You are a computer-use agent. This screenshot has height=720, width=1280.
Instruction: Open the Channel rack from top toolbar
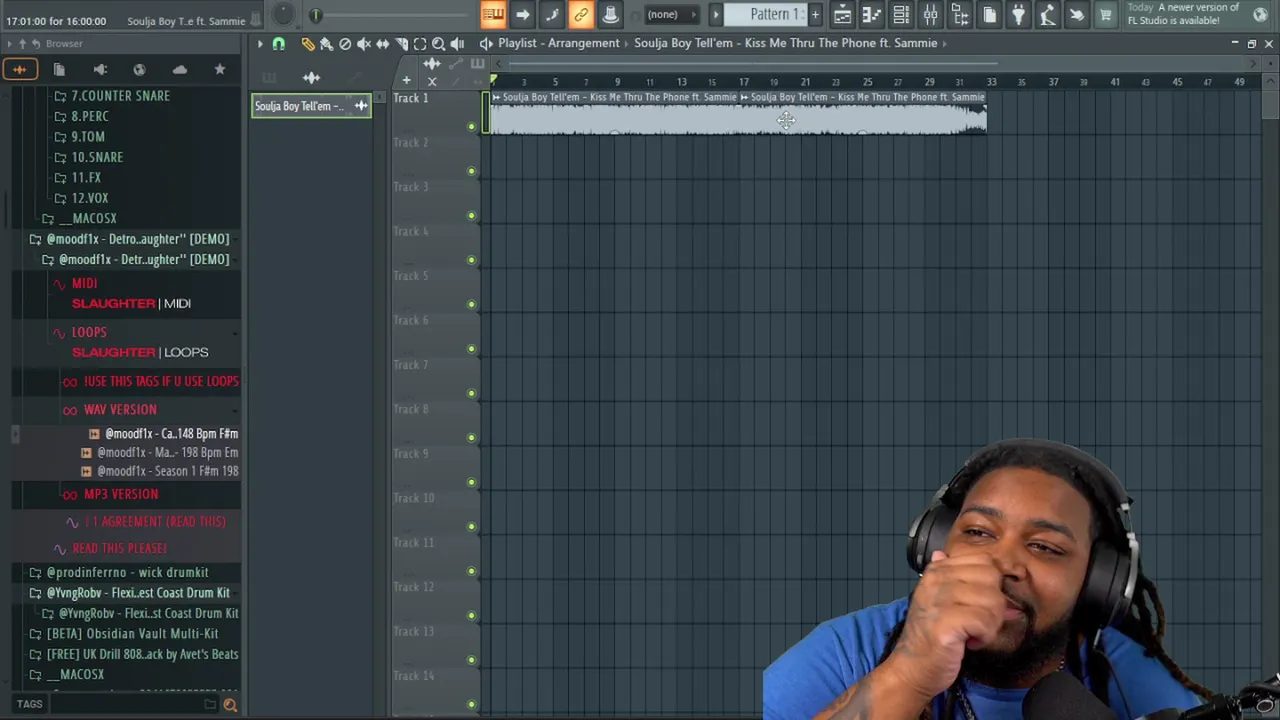tap(901, 14)
